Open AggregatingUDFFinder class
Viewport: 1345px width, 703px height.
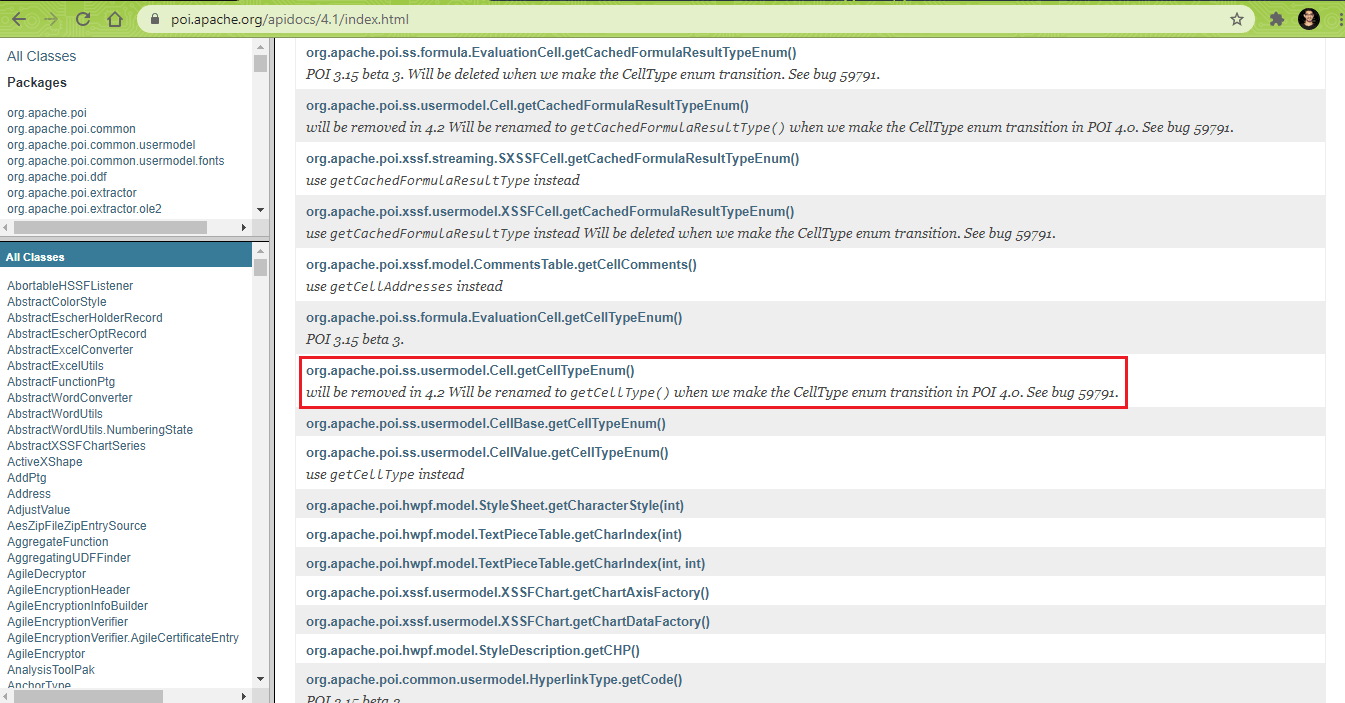[69, 558]
